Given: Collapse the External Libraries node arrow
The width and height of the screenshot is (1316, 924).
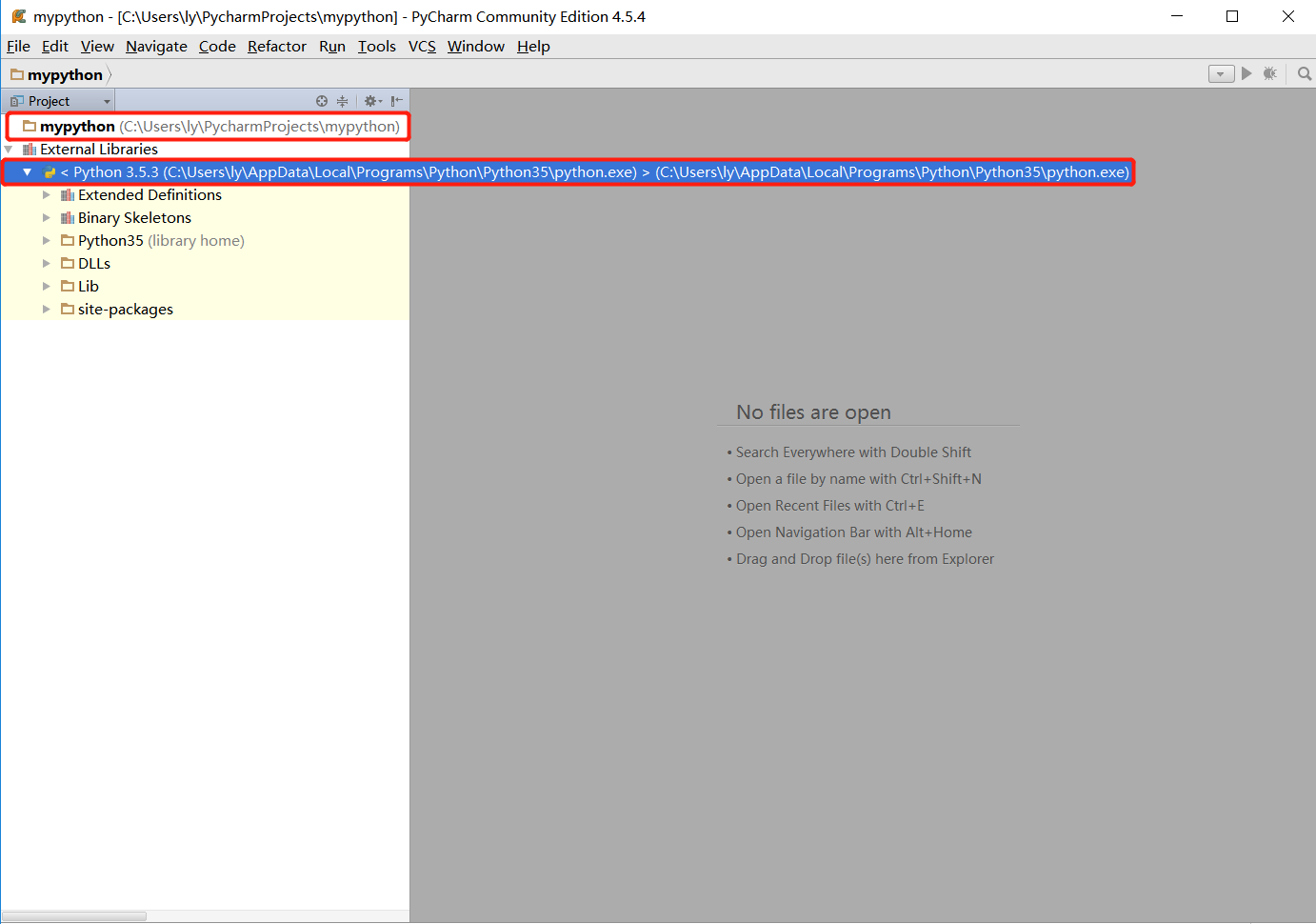Looking at the screenshot, I should pos(9,149).
